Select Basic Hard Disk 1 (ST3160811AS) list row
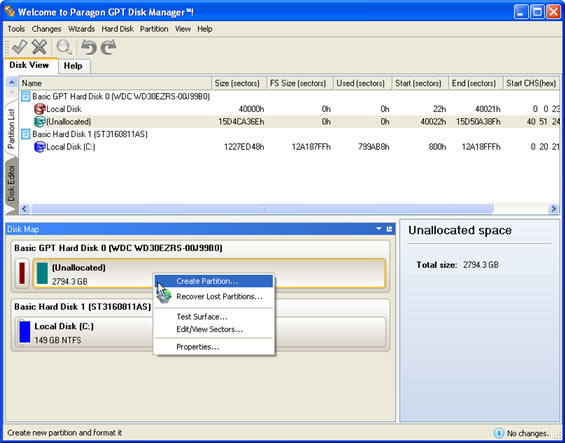The width and height of the screenshot is (565, 443). click(290, 134)
